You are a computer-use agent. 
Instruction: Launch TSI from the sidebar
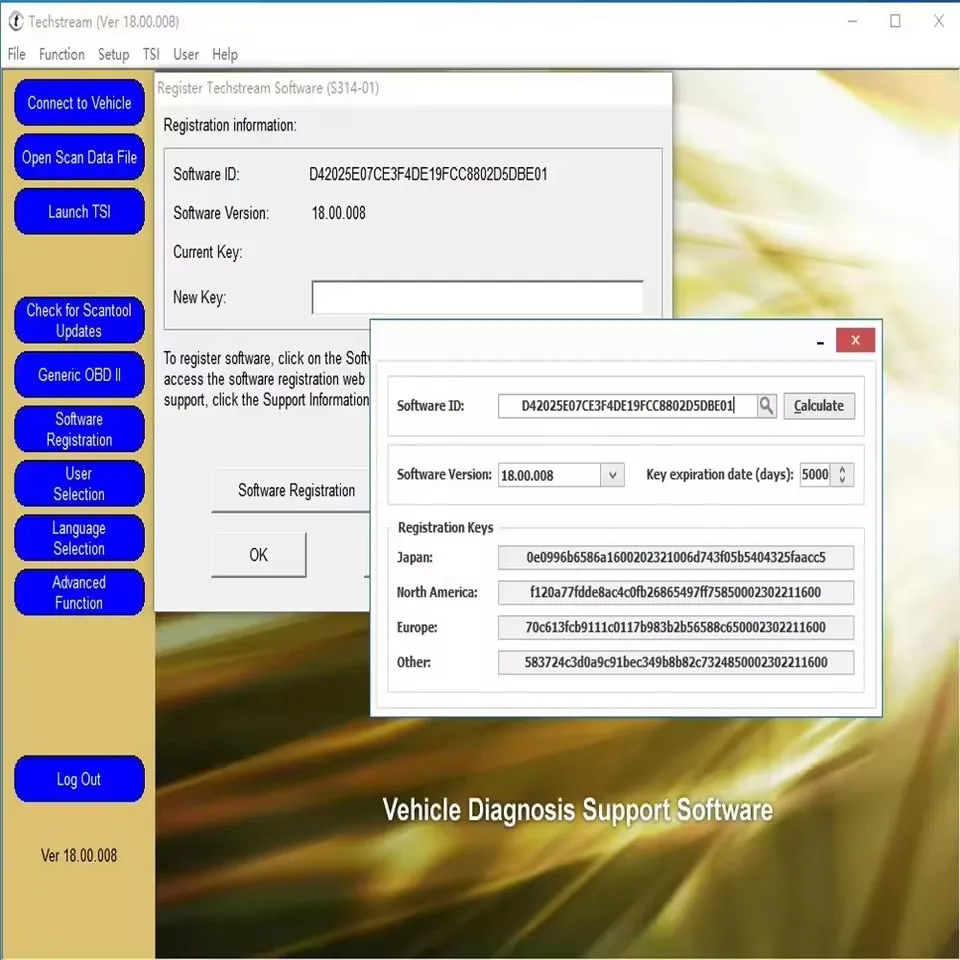(x=79, y=211)
